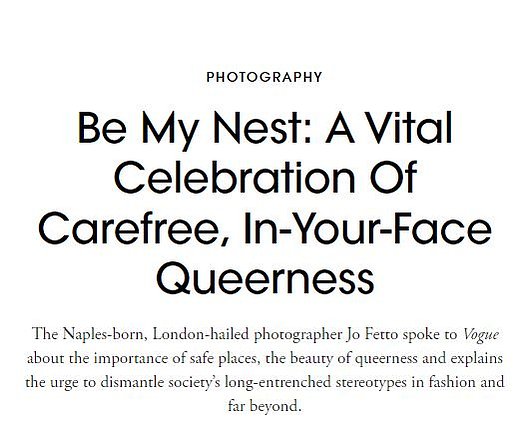Click the word "photographer" in the subheading

pyautogui.click(x=298, y=335)
